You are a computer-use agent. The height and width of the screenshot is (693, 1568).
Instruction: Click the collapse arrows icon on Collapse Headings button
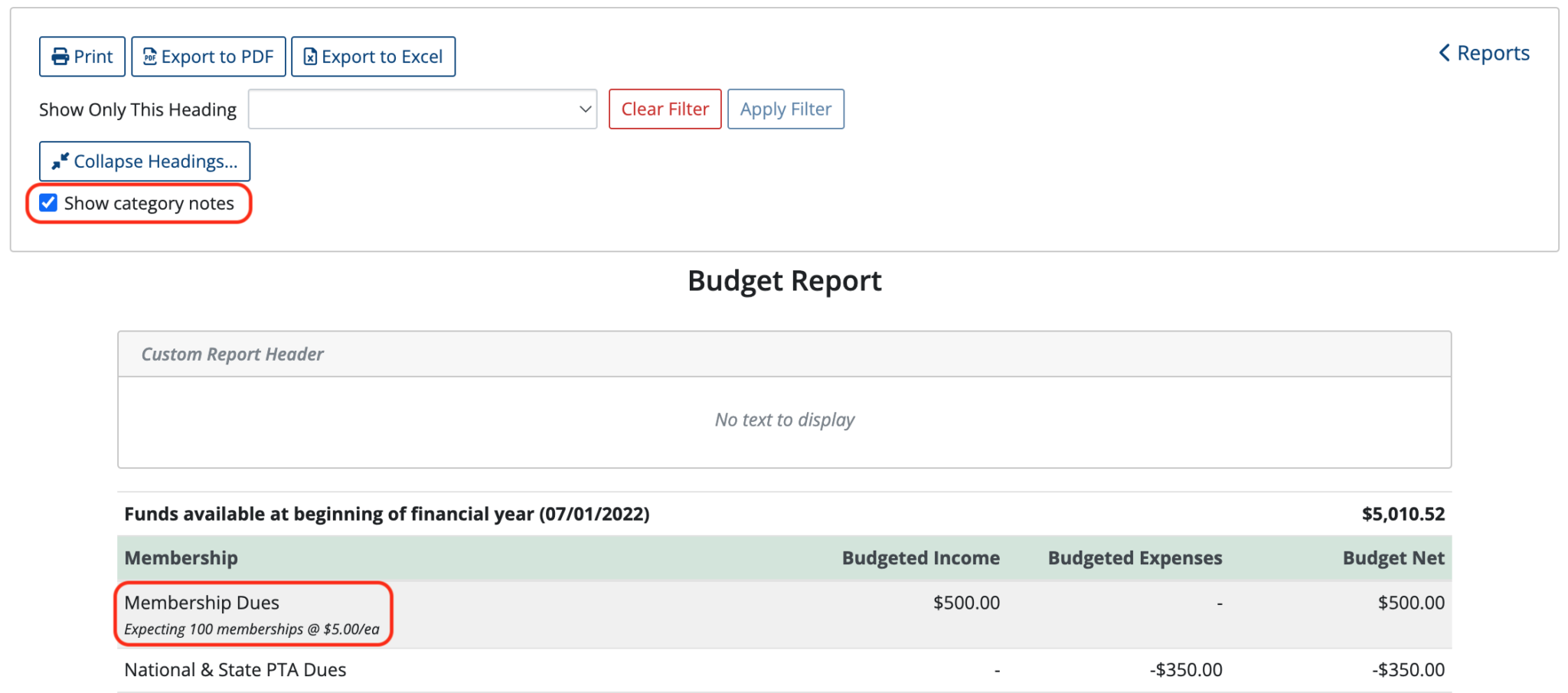tap(59, 161)
